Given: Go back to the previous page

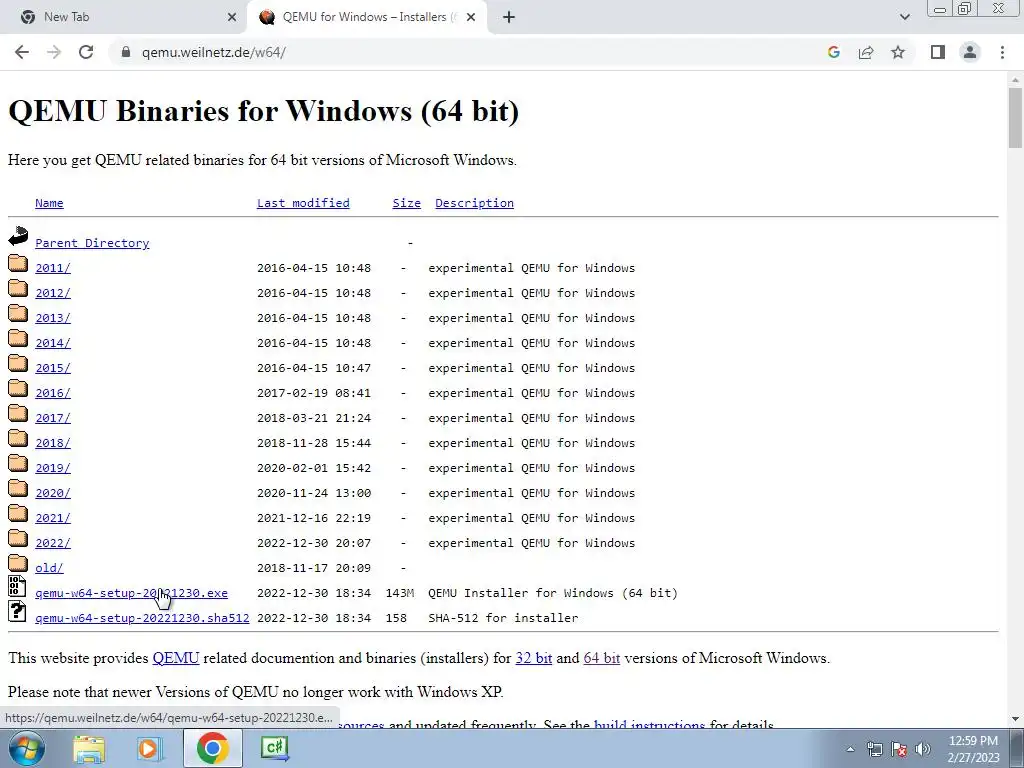Looking at the screenshot, I should [x=22, y=52].
